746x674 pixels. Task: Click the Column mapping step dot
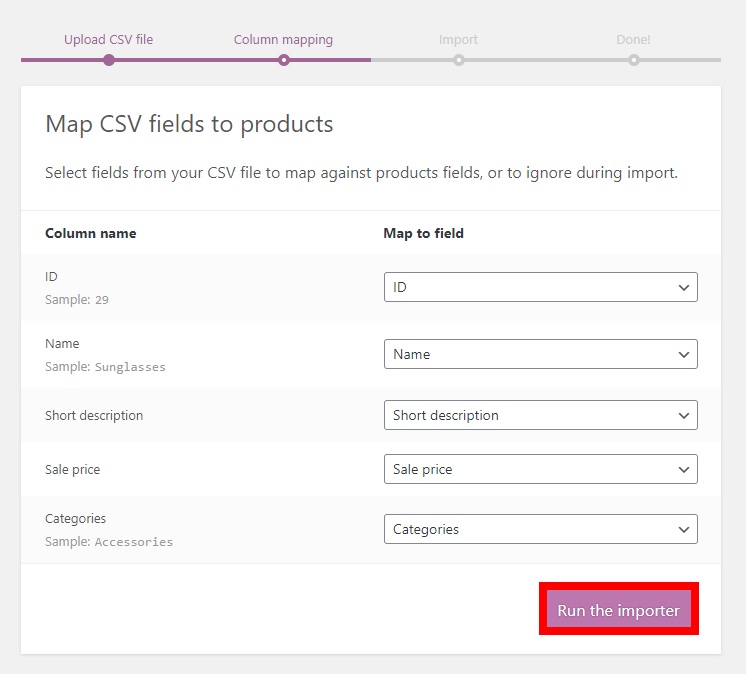[284, 60]
